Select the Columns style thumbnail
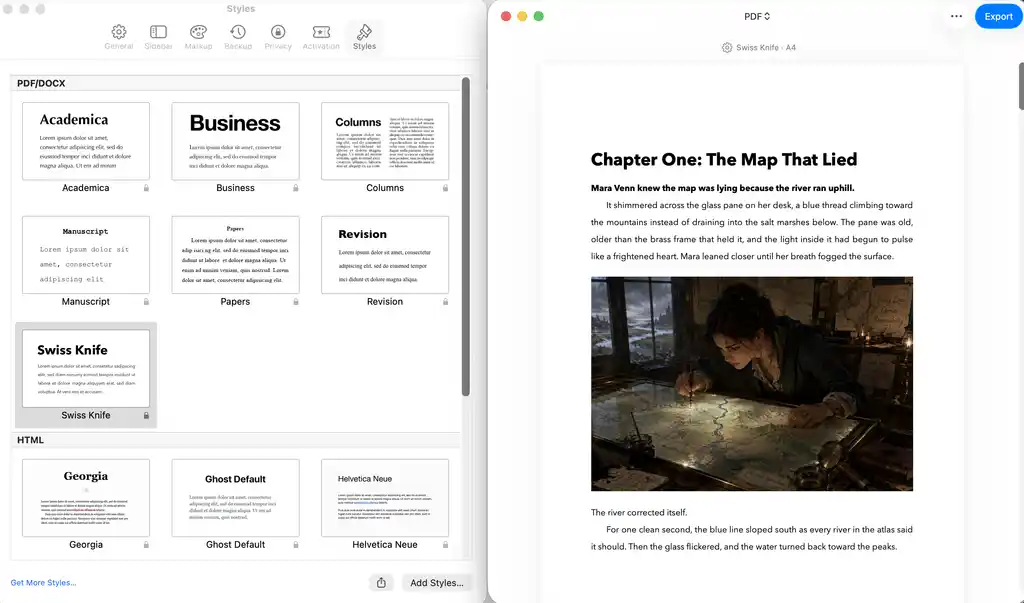1024x603 pixels. click(x=385, y=141)
